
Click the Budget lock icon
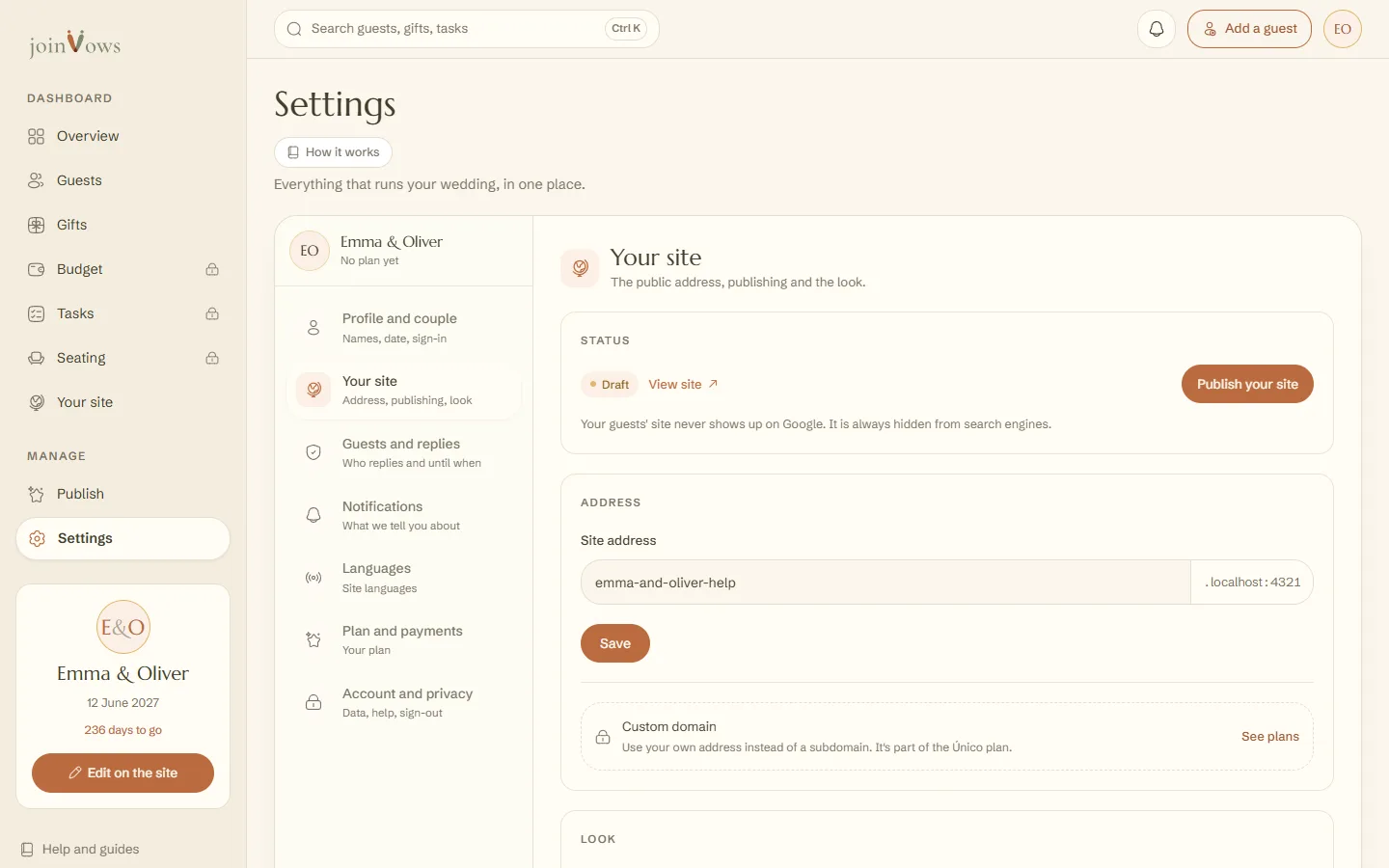pyautogui.click(x=212, y=269)
